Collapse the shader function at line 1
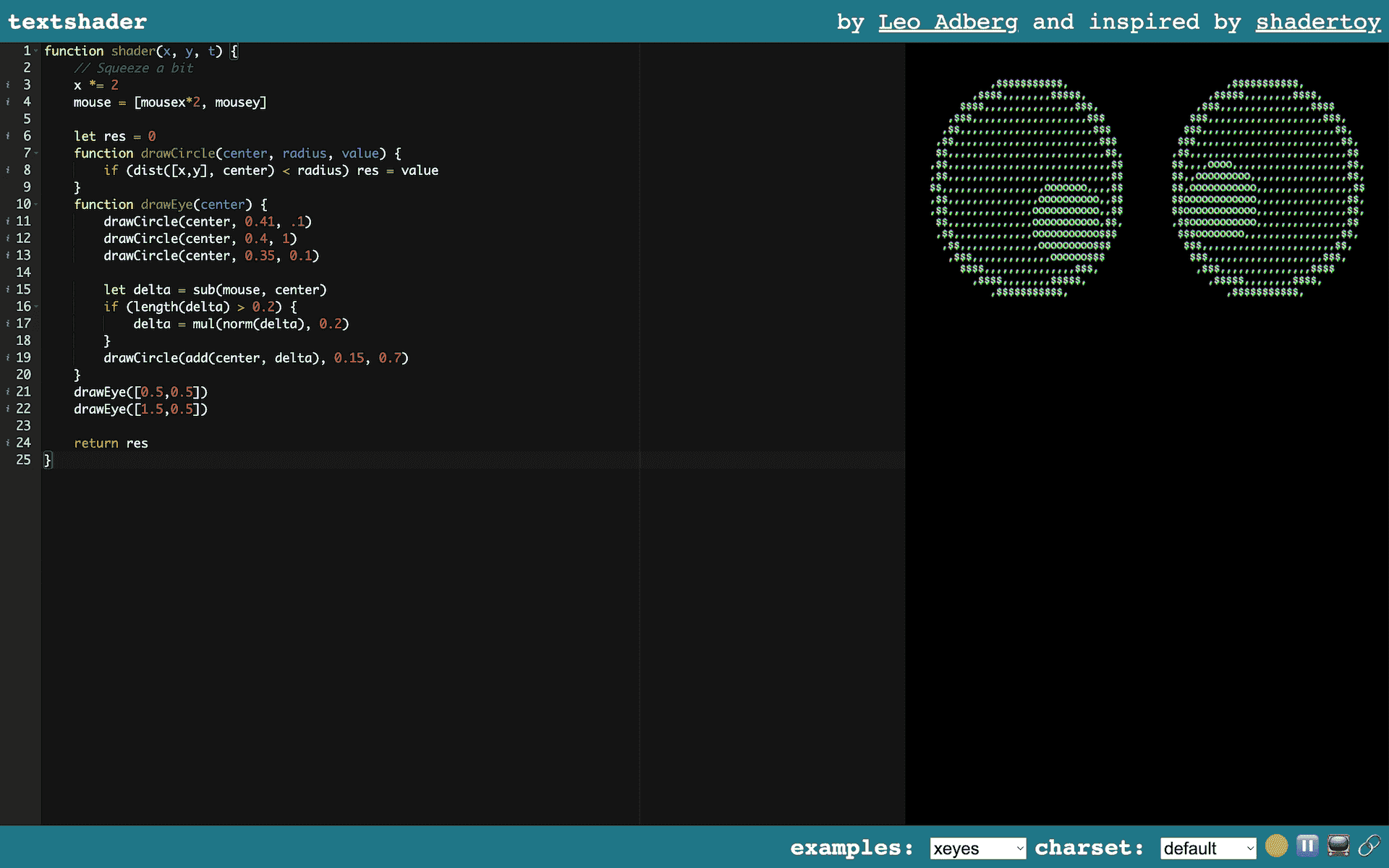The image size is (1389, 868). pyautogui.click(x=36, y=51)
